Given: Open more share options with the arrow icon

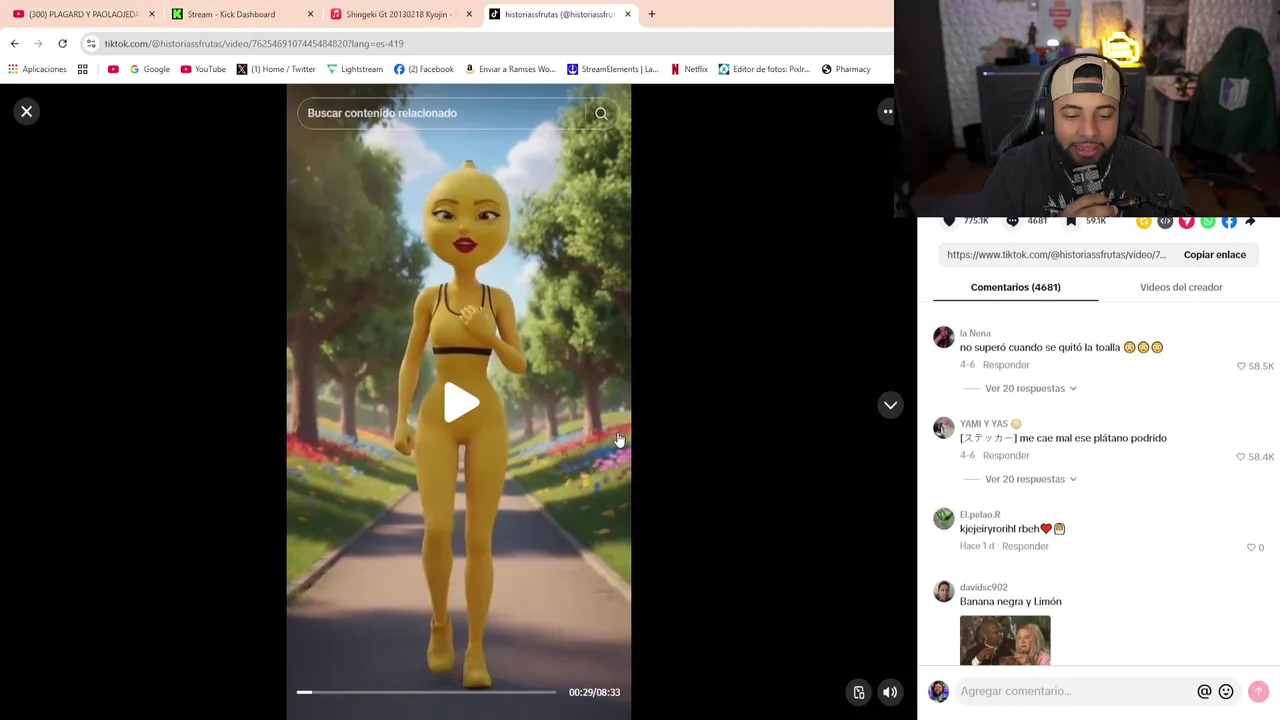Looking at the screenshot, I should [1250, 221].
